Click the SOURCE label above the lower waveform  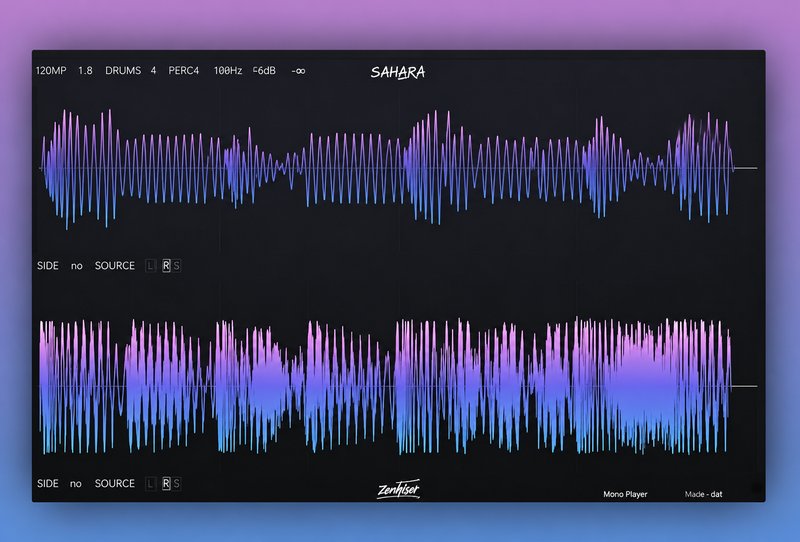point(115,265)
